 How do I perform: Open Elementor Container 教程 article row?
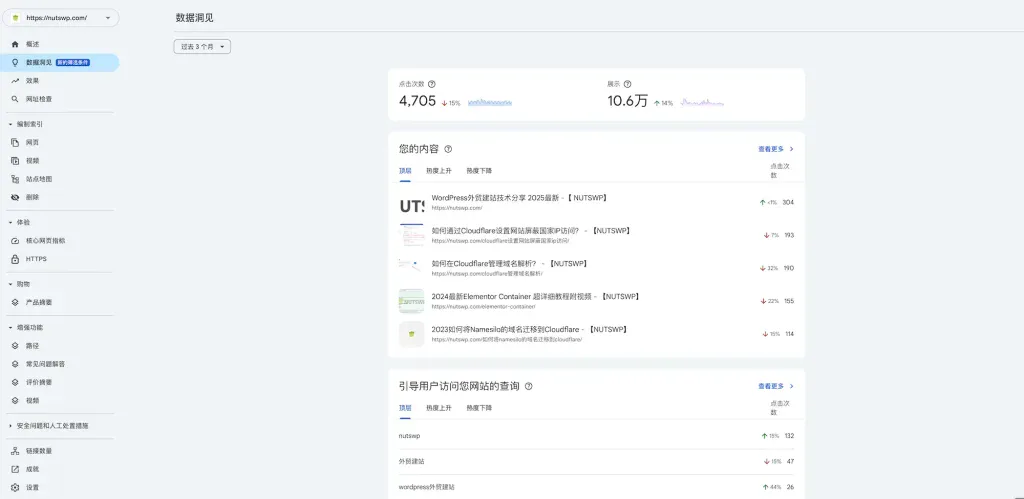point(596,301)
